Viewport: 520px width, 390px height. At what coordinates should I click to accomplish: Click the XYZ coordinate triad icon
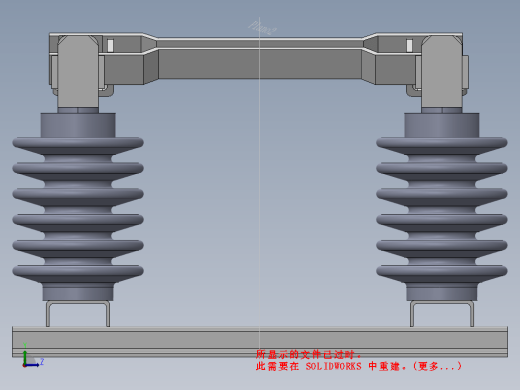pos(33,355)
